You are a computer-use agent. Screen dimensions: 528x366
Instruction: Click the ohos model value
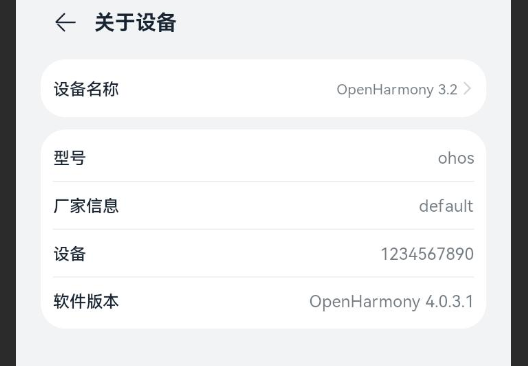coord(456,158)
